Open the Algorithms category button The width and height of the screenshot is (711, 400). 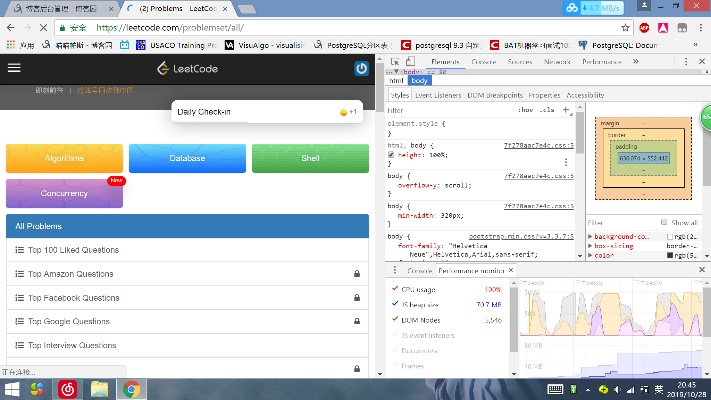64,158
